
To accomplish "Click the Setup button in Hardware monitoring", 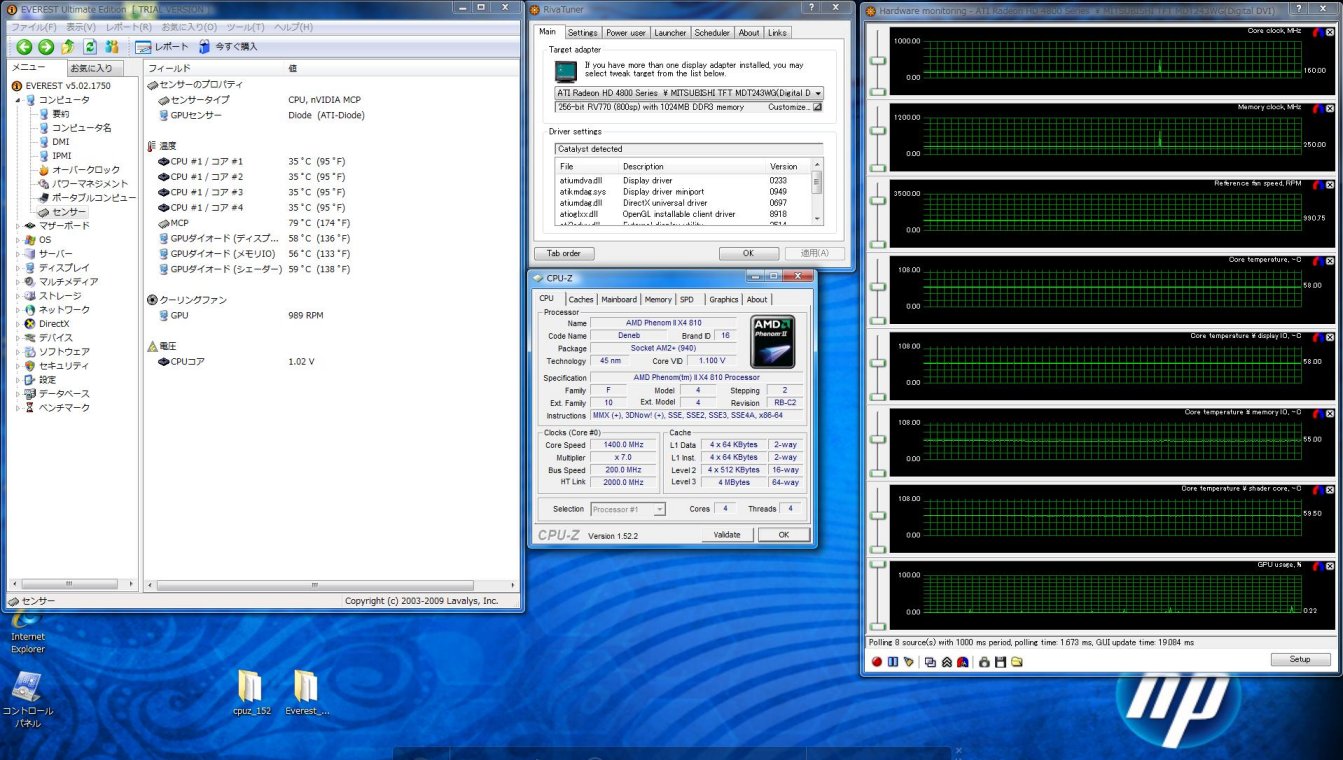I will (1300, 659).
